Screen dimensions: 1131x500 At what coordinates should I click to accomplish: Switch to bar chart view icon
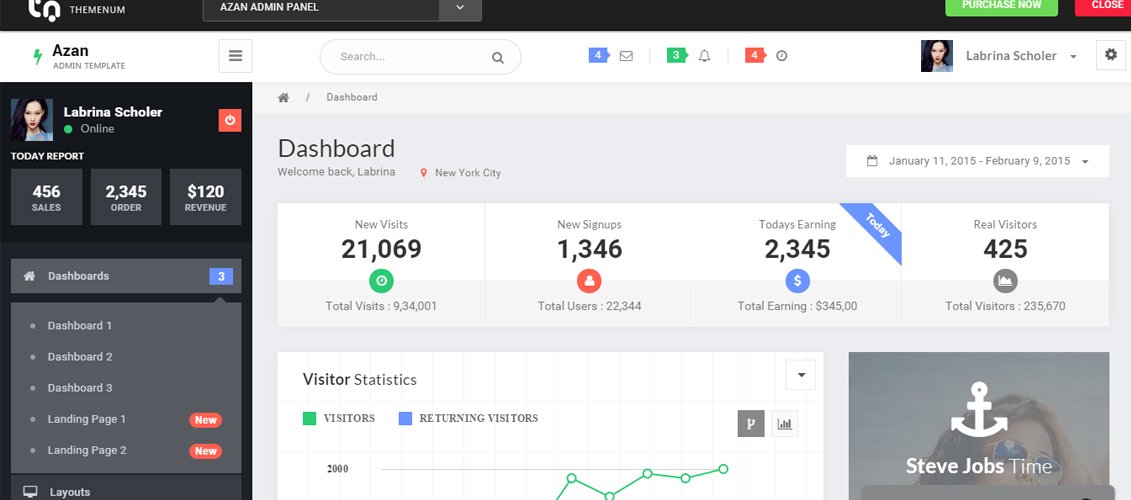tap(785, 424)
